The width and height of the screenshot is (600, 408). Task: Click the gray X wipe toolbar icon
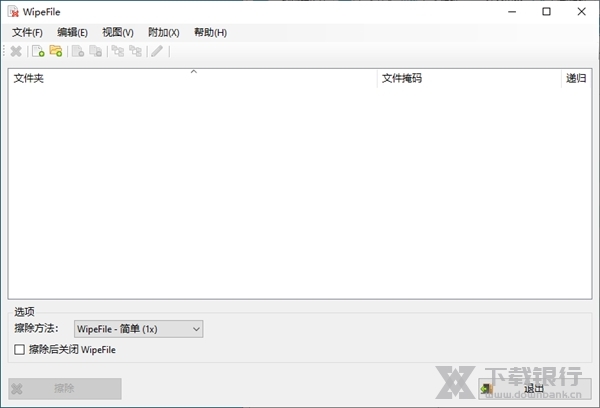pyautogui.click(x=16, y=51)
